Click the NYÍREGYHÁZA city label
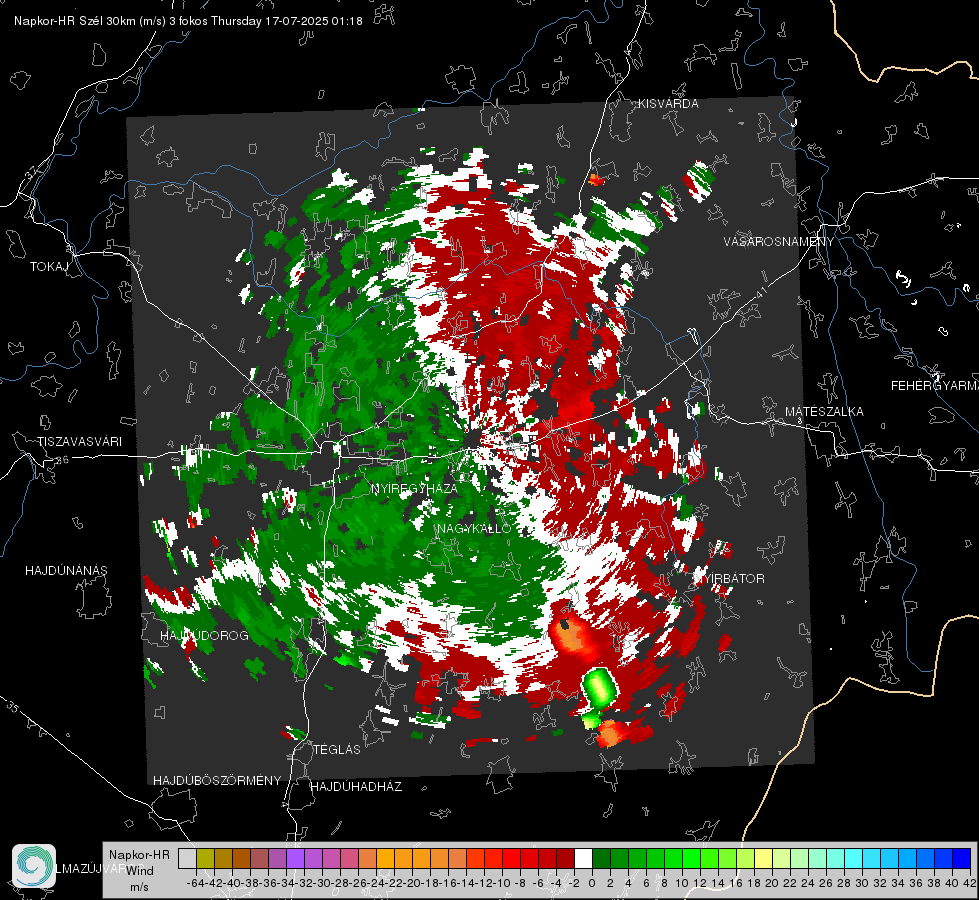979x900 pixels. [x=414, y=489]
